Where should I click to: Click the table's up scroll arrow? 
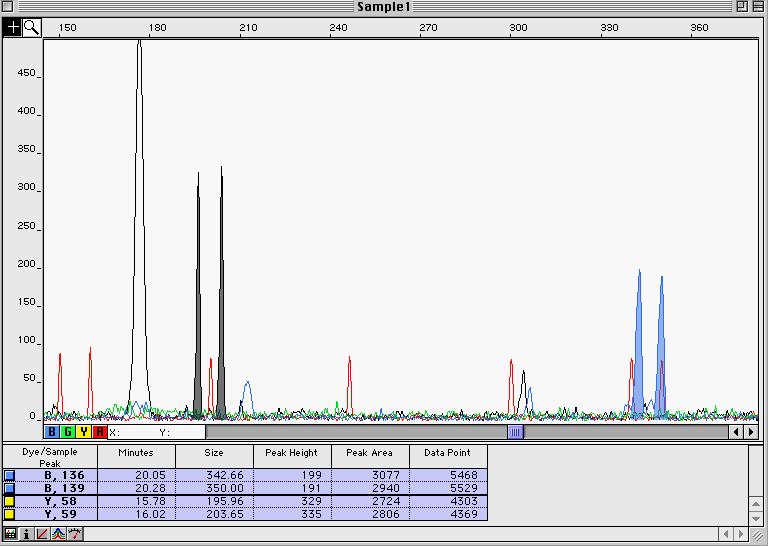point(756,504)
